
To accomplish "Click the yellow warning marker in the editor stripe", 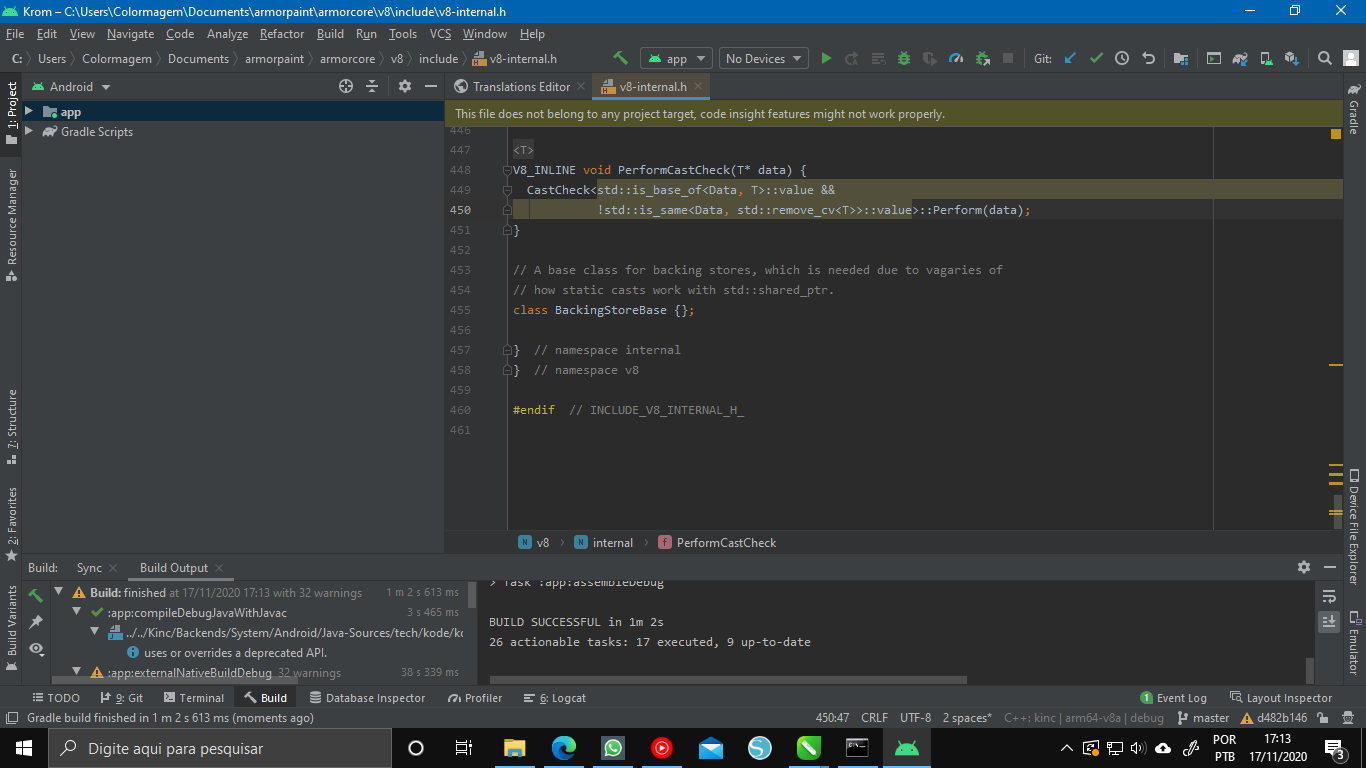I will pyautogui.click(x=1336, y=134).
